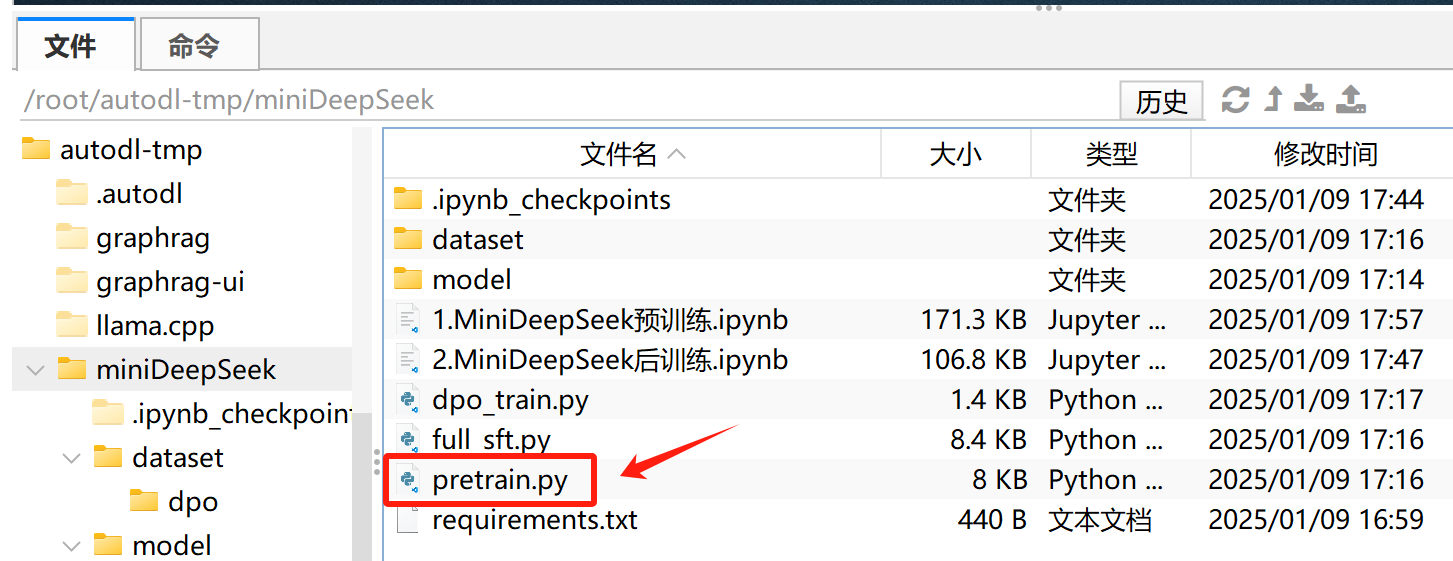Select the graphrag folder in tree
The width and height of the screenshot is (1453, 561).
pos(153,238)
